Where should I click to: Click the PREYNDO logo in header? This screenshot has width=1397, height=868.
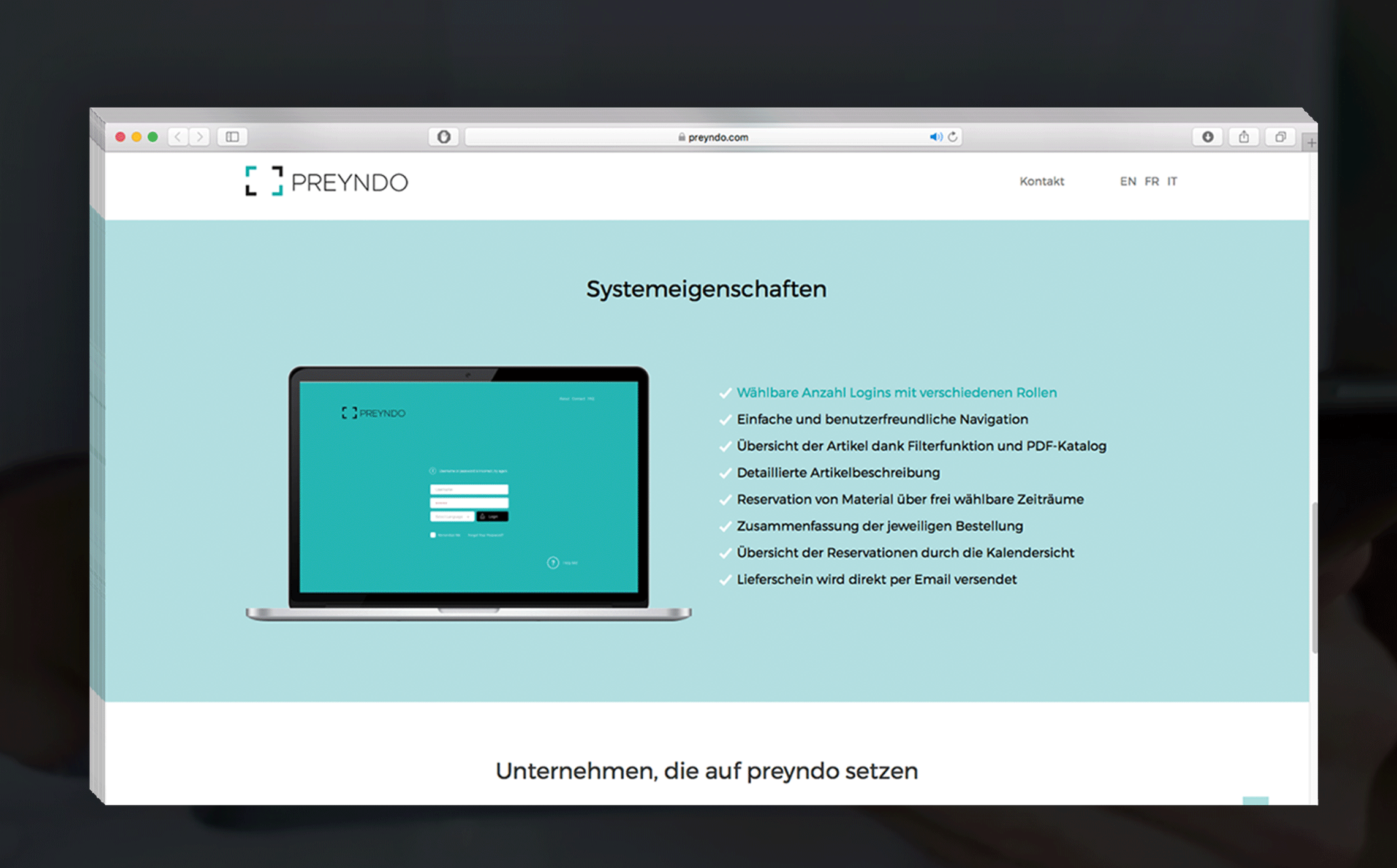click(327, 181)
